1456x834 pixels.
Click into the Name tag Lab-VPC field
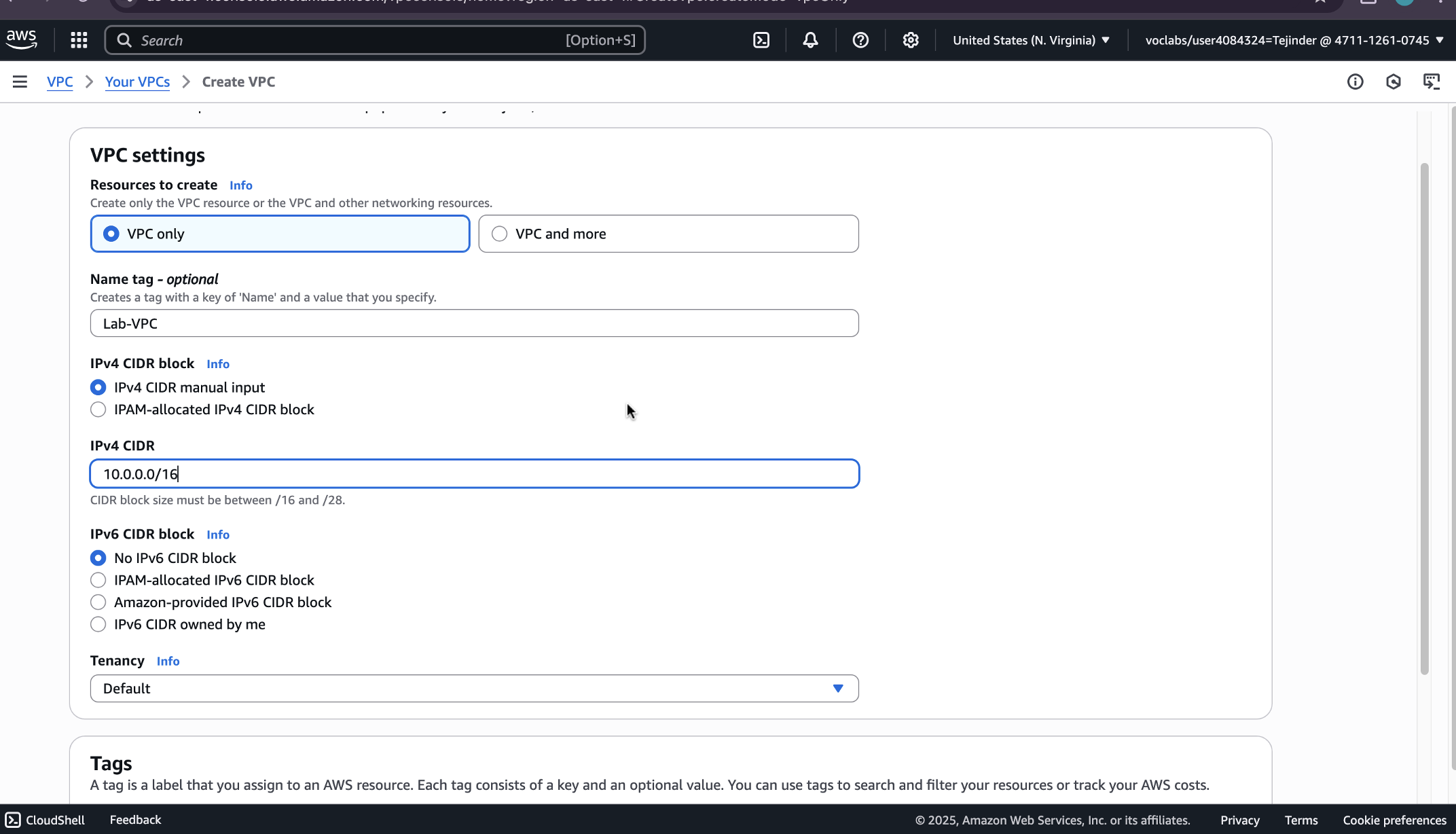coord(474,323)
